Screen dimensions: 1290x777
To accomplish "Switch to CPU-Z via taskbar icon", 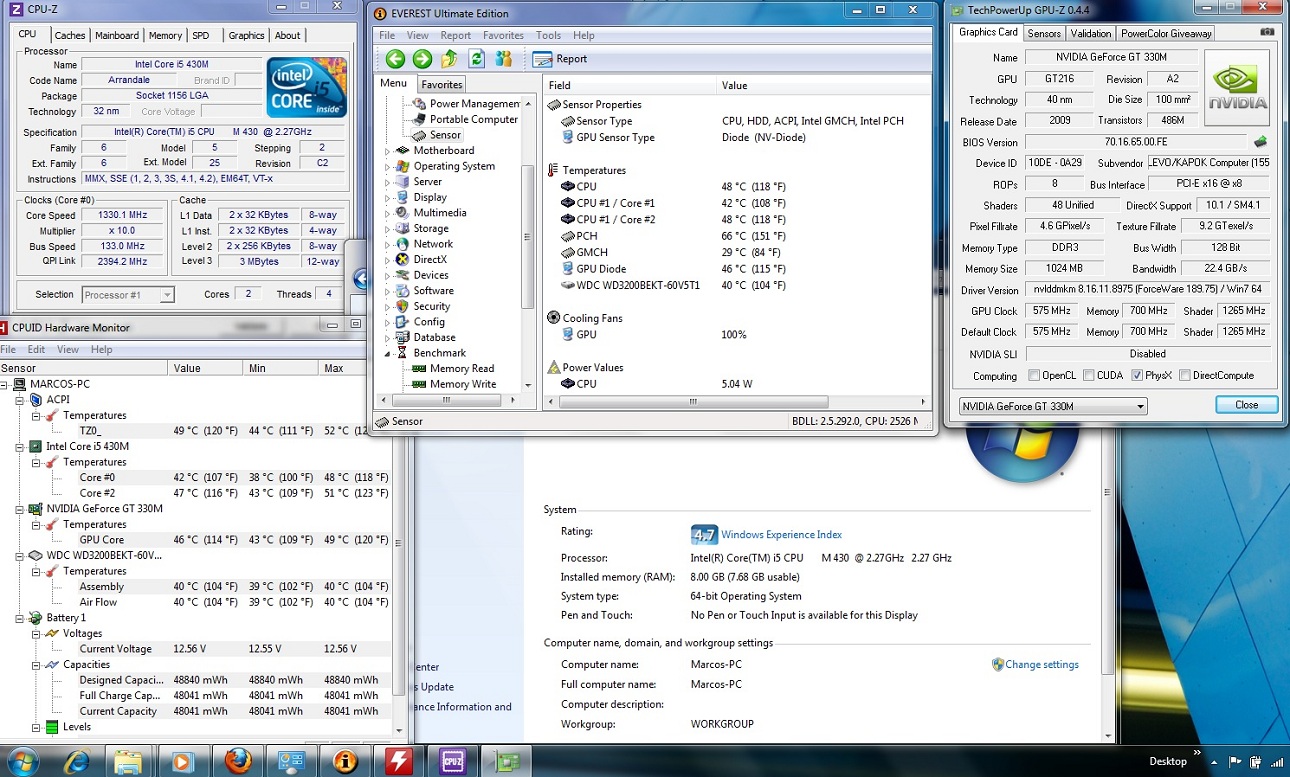I will click(453, 762).
